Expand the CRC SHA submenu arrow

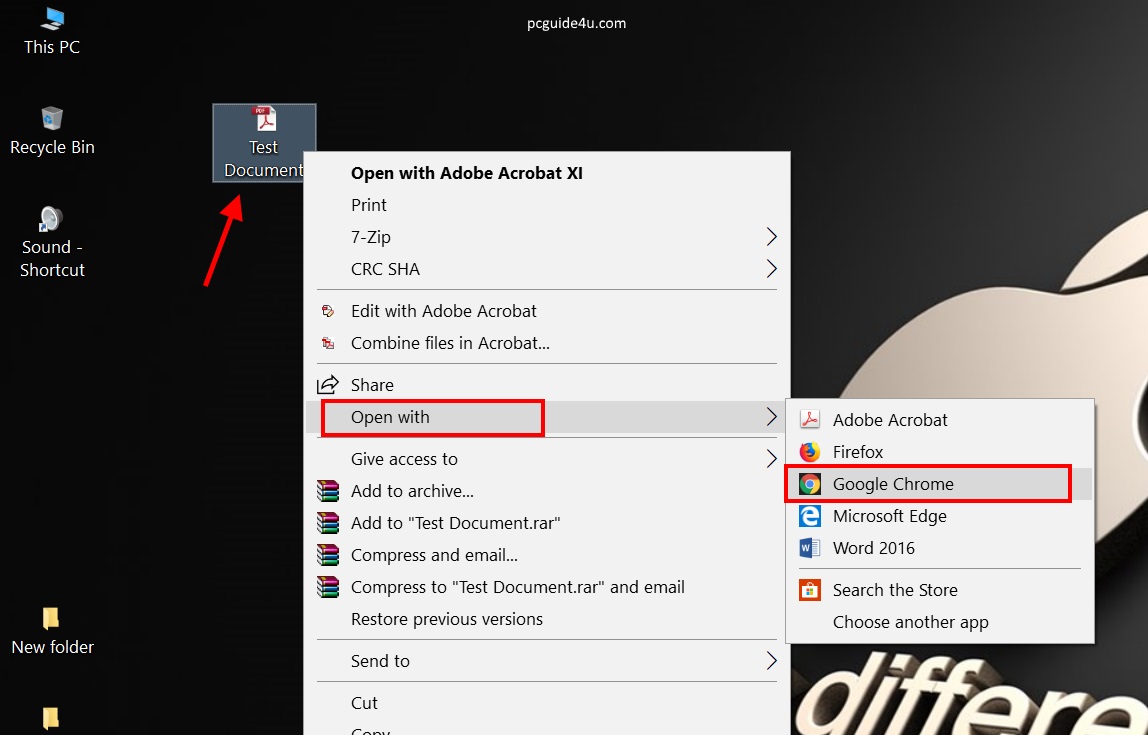click(x=771, y=269)
